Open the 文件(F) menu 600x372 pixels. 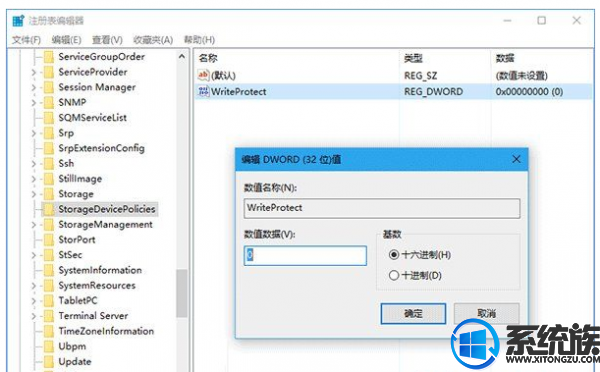(26, 40)
